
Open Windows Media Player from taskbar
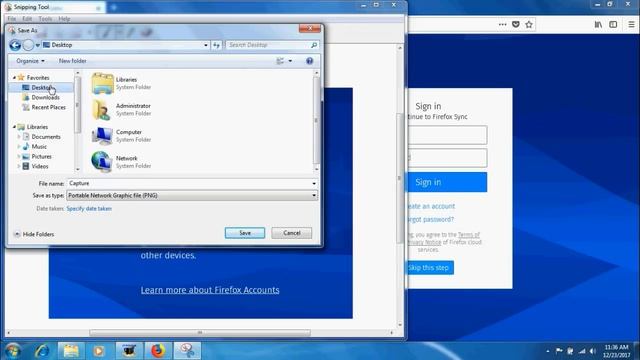(x=99, y=351)
